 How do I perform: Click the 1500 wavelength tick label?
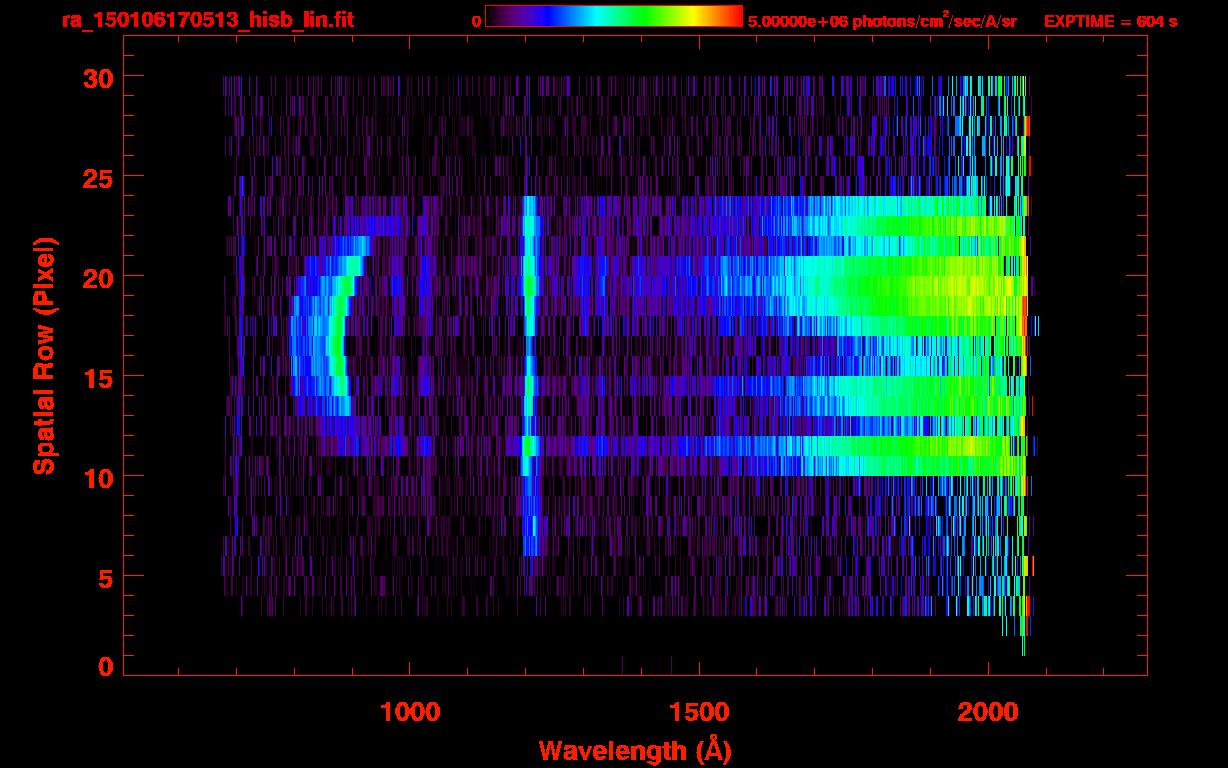(698, 712)
